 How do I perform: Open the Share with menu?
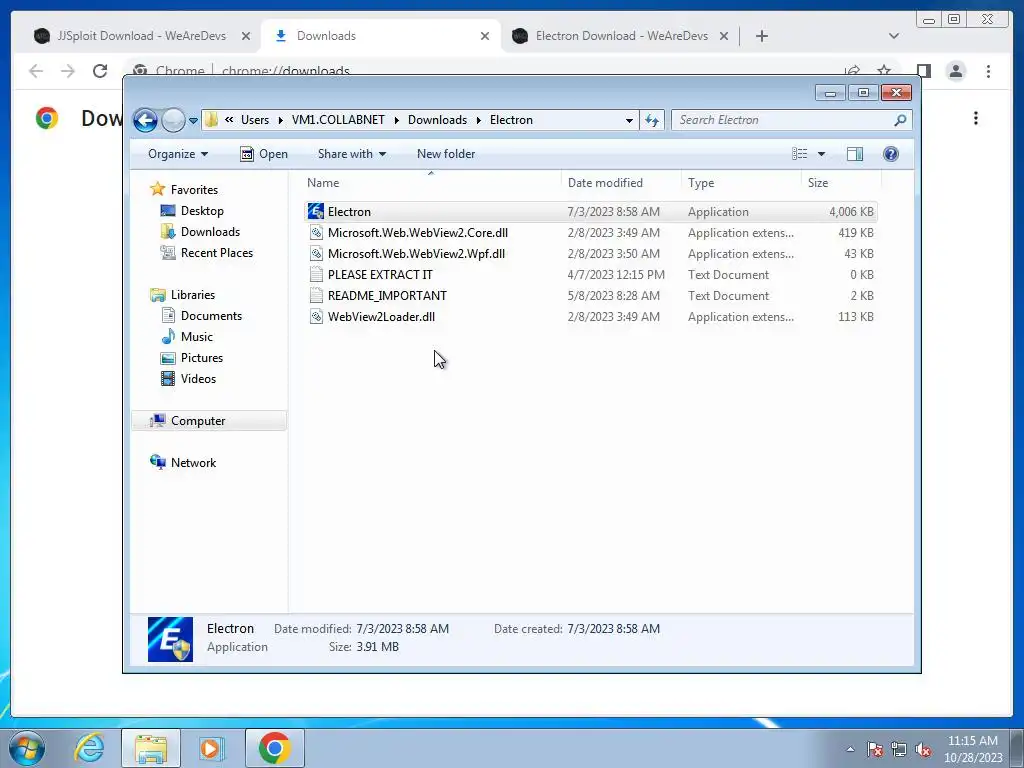click(x=351, y=154)
